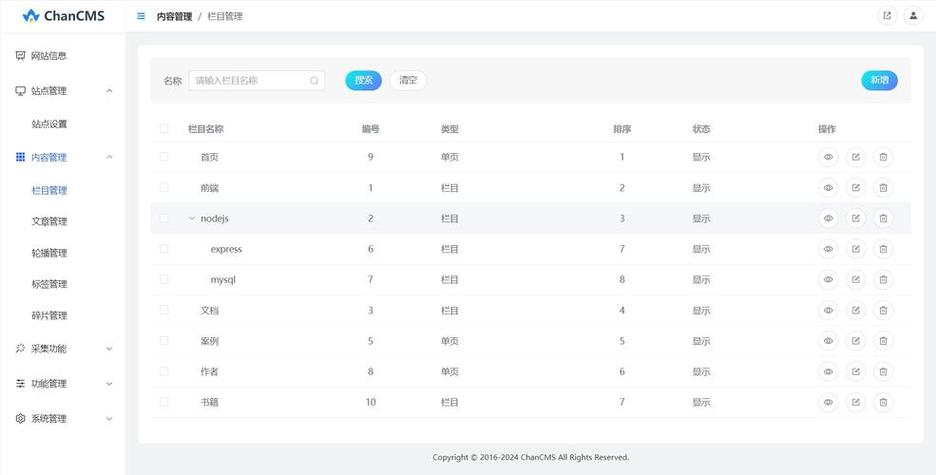Open 文章管理 in the sidebar
Viewport: 936px width, 475px height.
pyautogui.click(x=50, y=221)
